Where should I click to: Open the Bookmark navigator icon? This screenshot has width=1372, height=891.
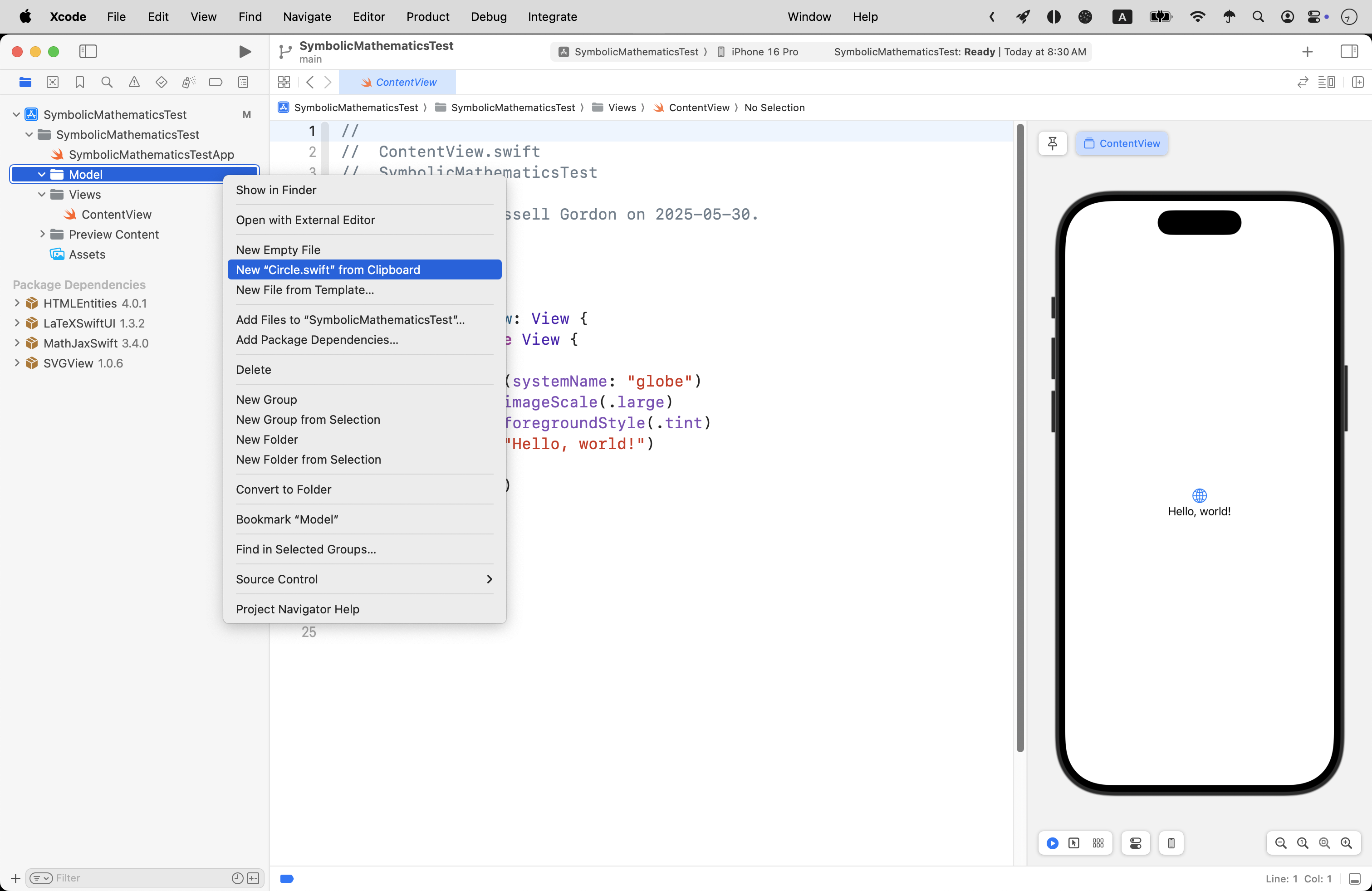click(79, 83)
